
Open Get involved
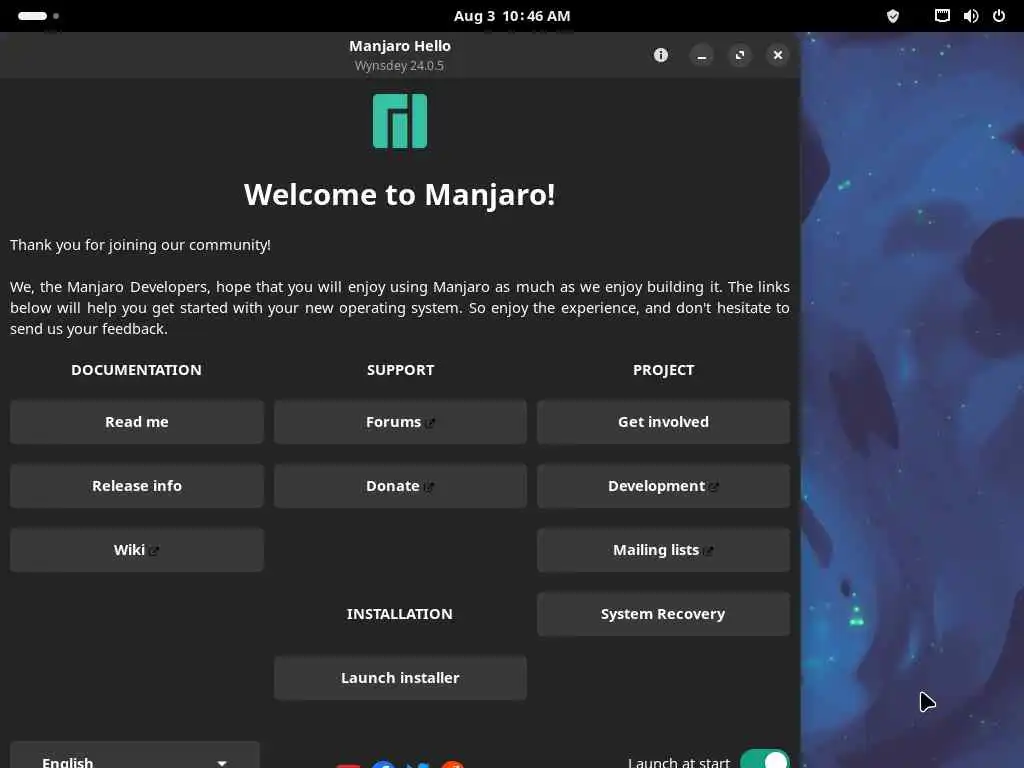point(664,422)
